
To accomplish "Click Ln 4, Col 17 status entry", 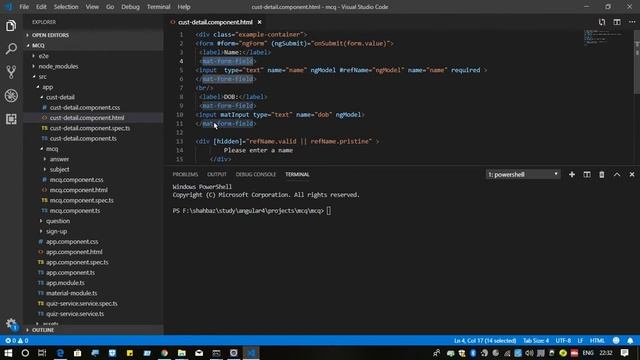I will [485, 340].
